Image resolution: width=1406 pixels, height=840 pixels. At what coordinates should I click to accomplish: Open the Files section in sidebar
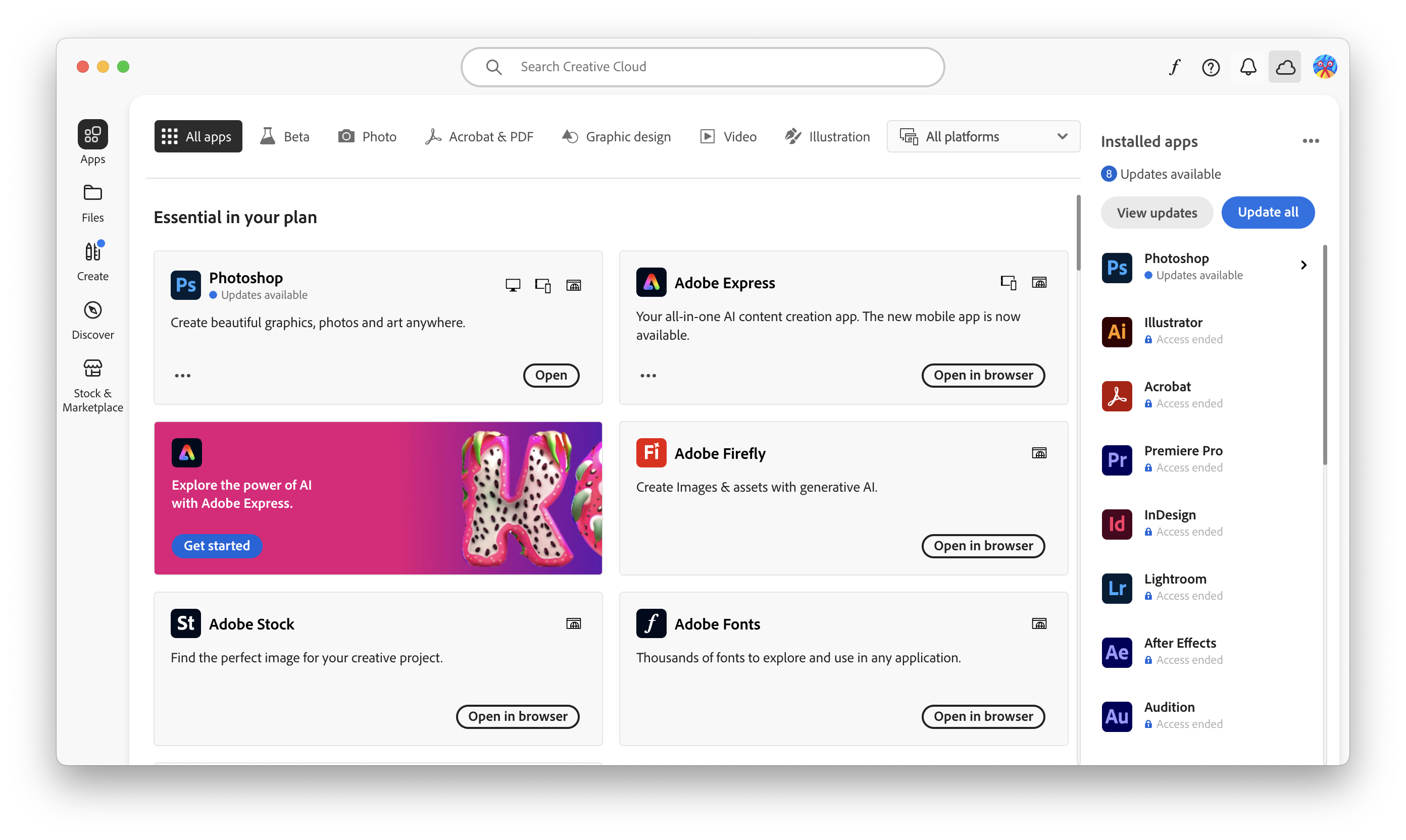tap(92, 203)
